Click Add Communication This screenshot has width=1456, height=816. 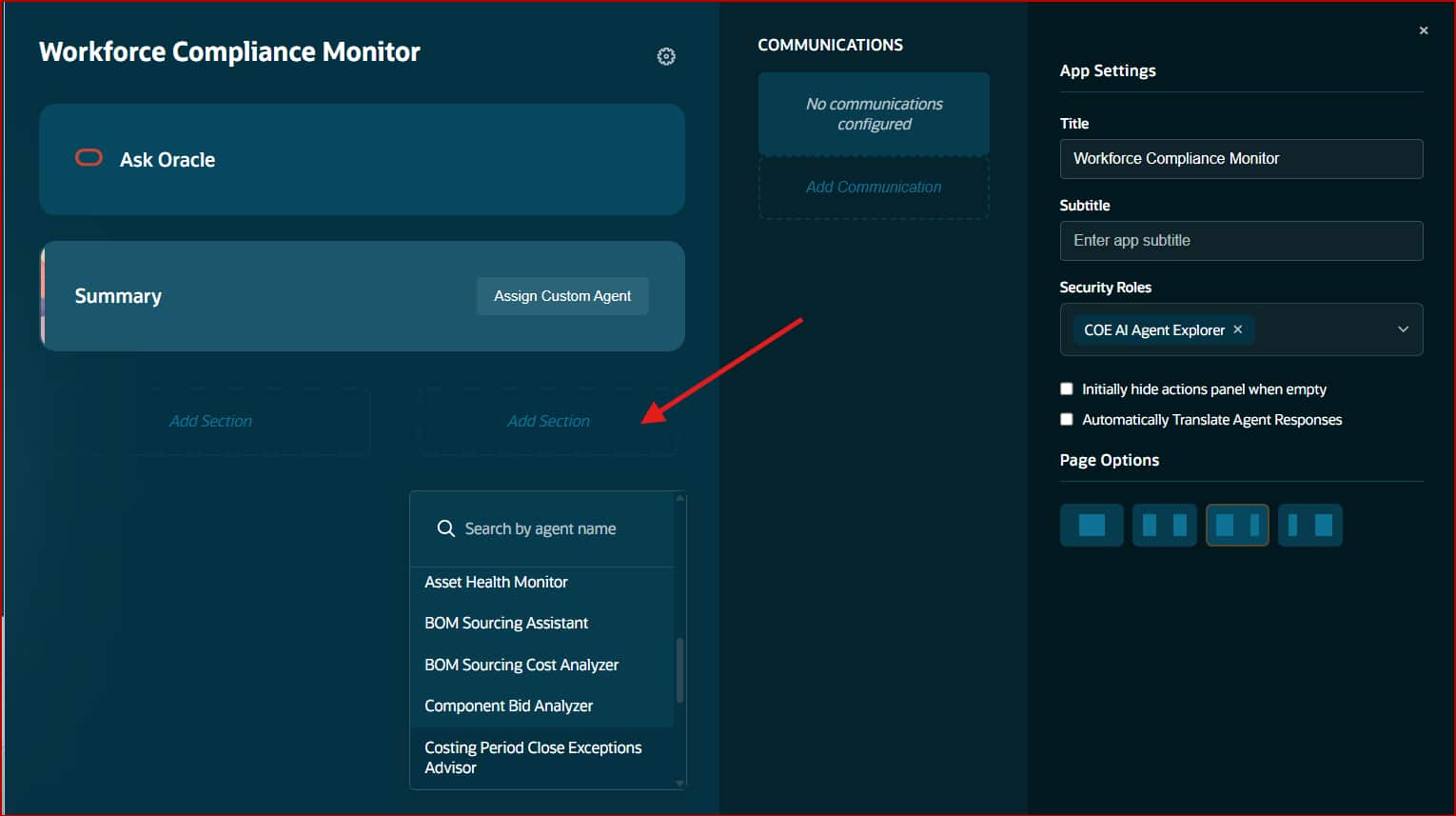pos(874,188)
